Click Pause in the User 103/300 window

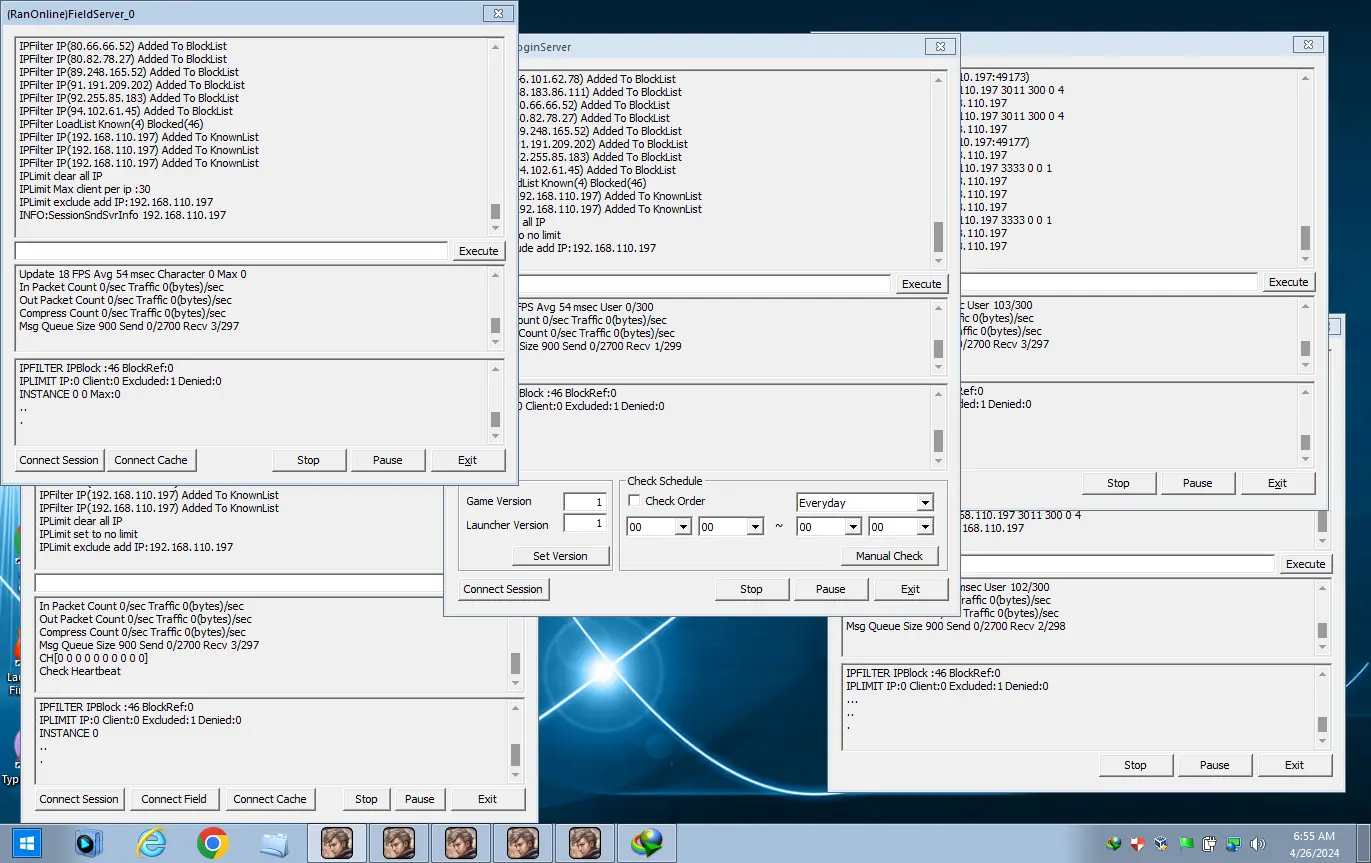pos(1198,483)
